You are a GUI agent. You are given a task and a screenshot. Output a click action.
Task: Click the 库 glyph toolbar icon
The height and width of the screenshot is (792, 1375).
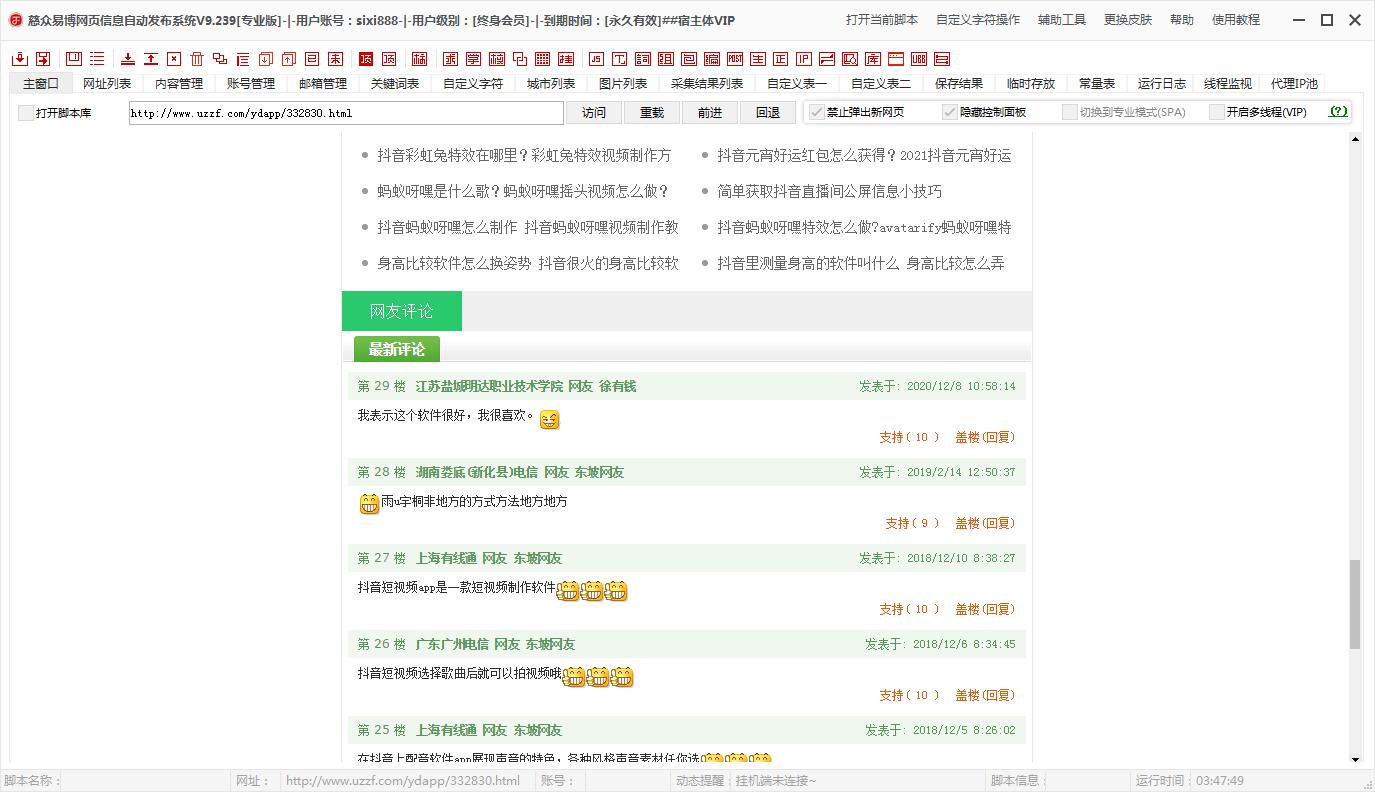[873, 59]
